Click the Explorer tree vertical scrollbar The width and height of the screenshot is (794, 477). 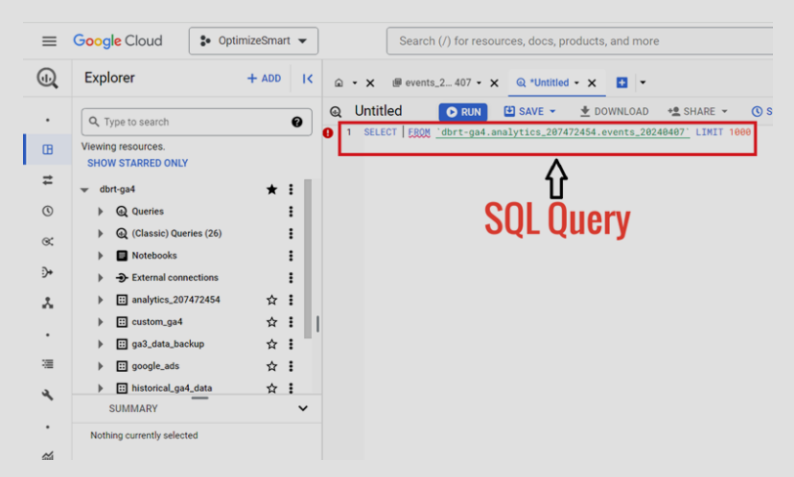coord(307,258)
